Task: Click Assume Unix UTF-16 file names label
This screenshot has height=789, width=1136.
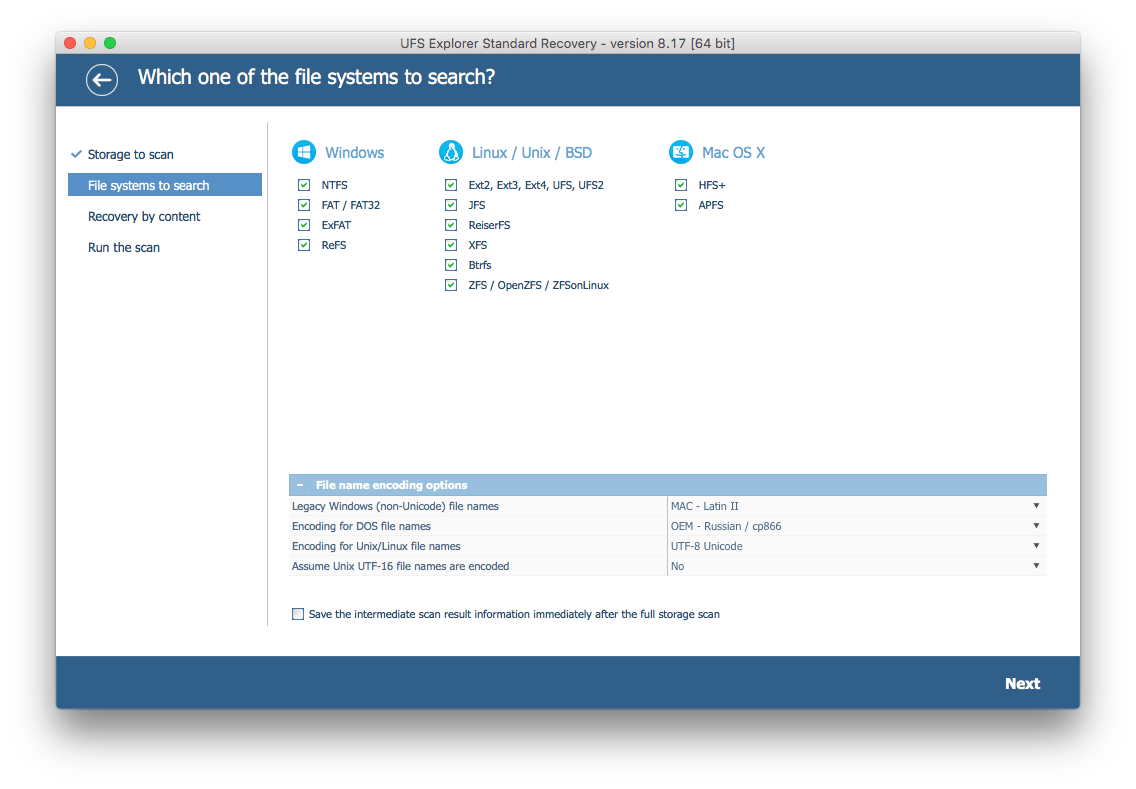Action: (400, 566)
